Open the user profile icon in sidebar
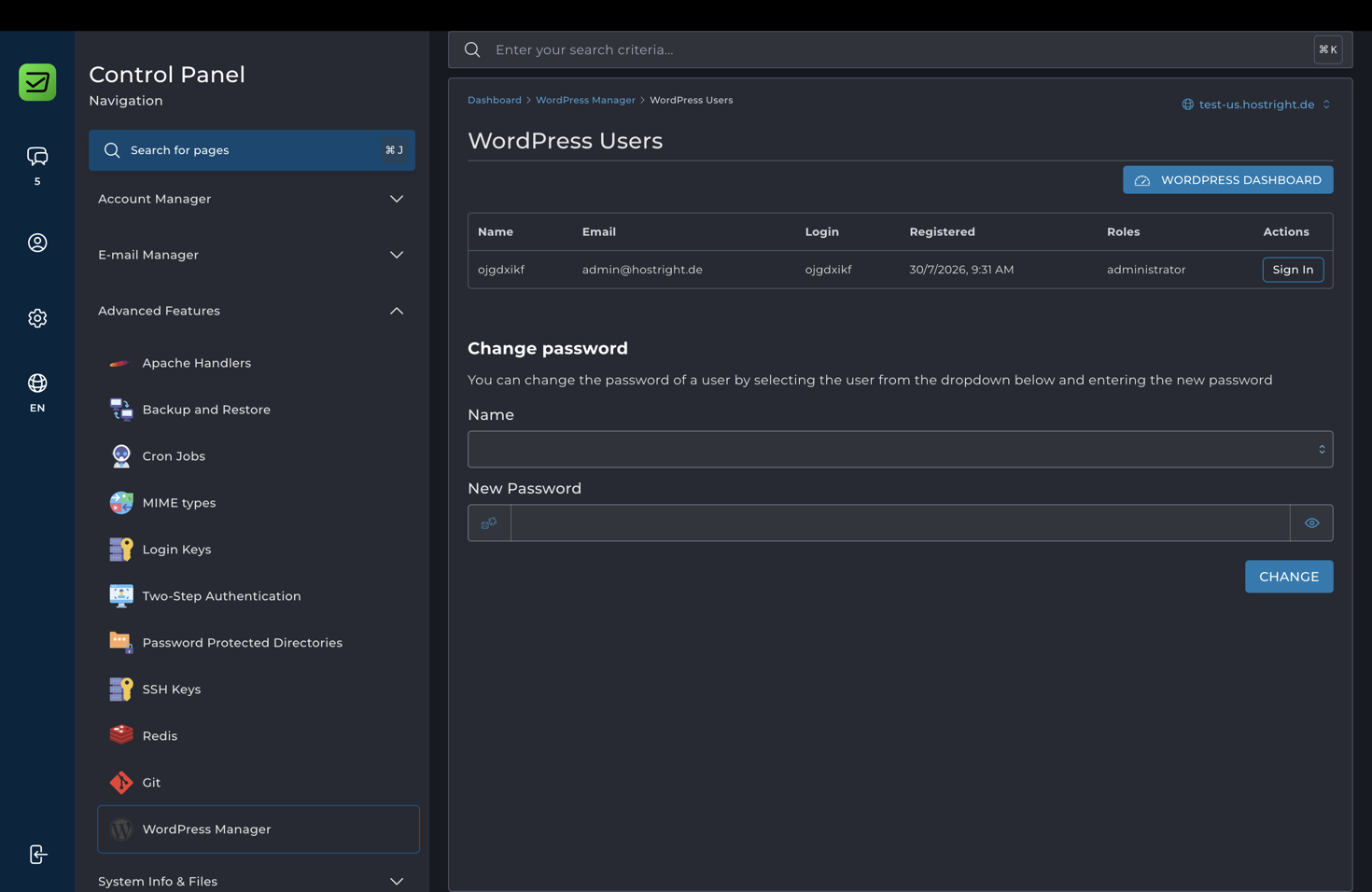 (37, 243)
